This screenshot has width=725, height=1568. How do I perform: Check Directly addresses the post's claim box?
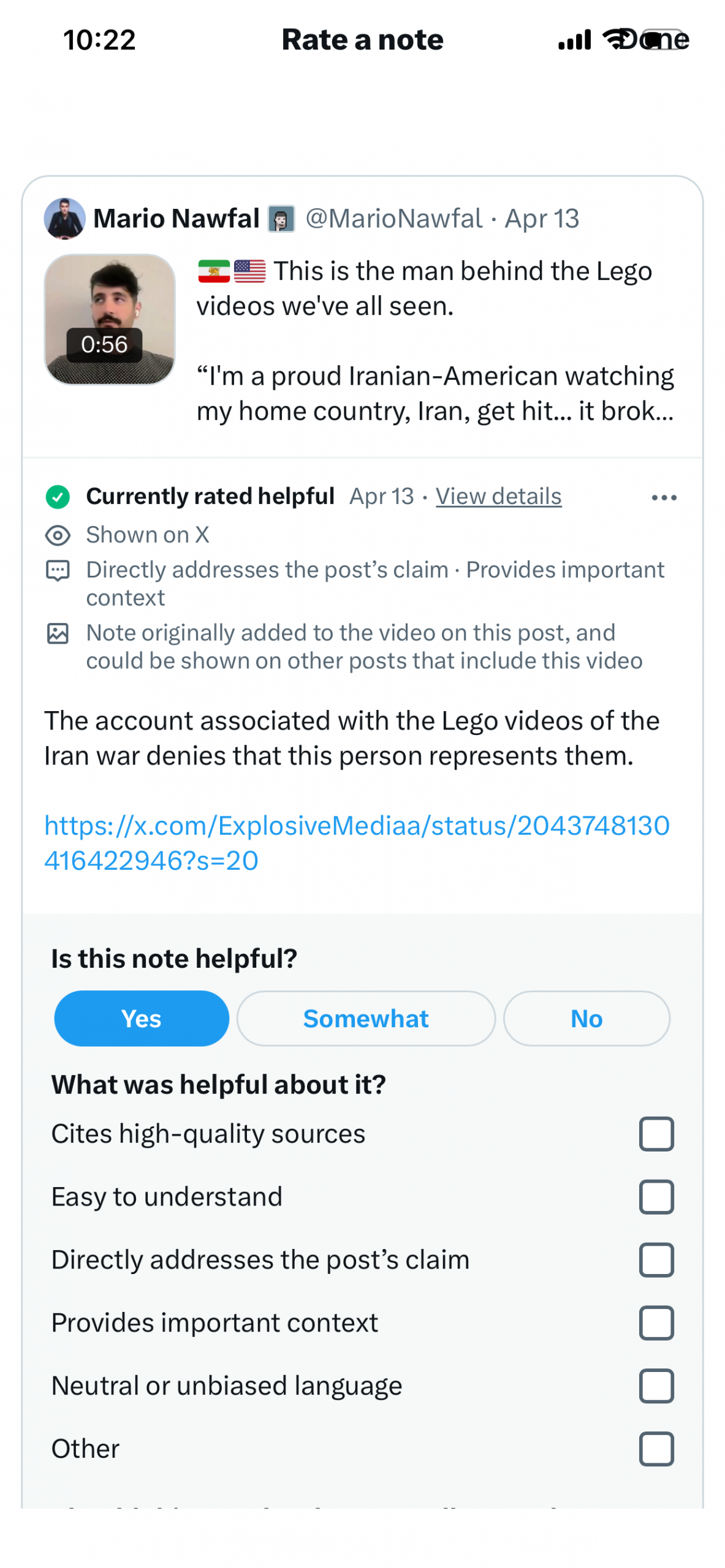pyautogui.click(x=656, y=1259)
